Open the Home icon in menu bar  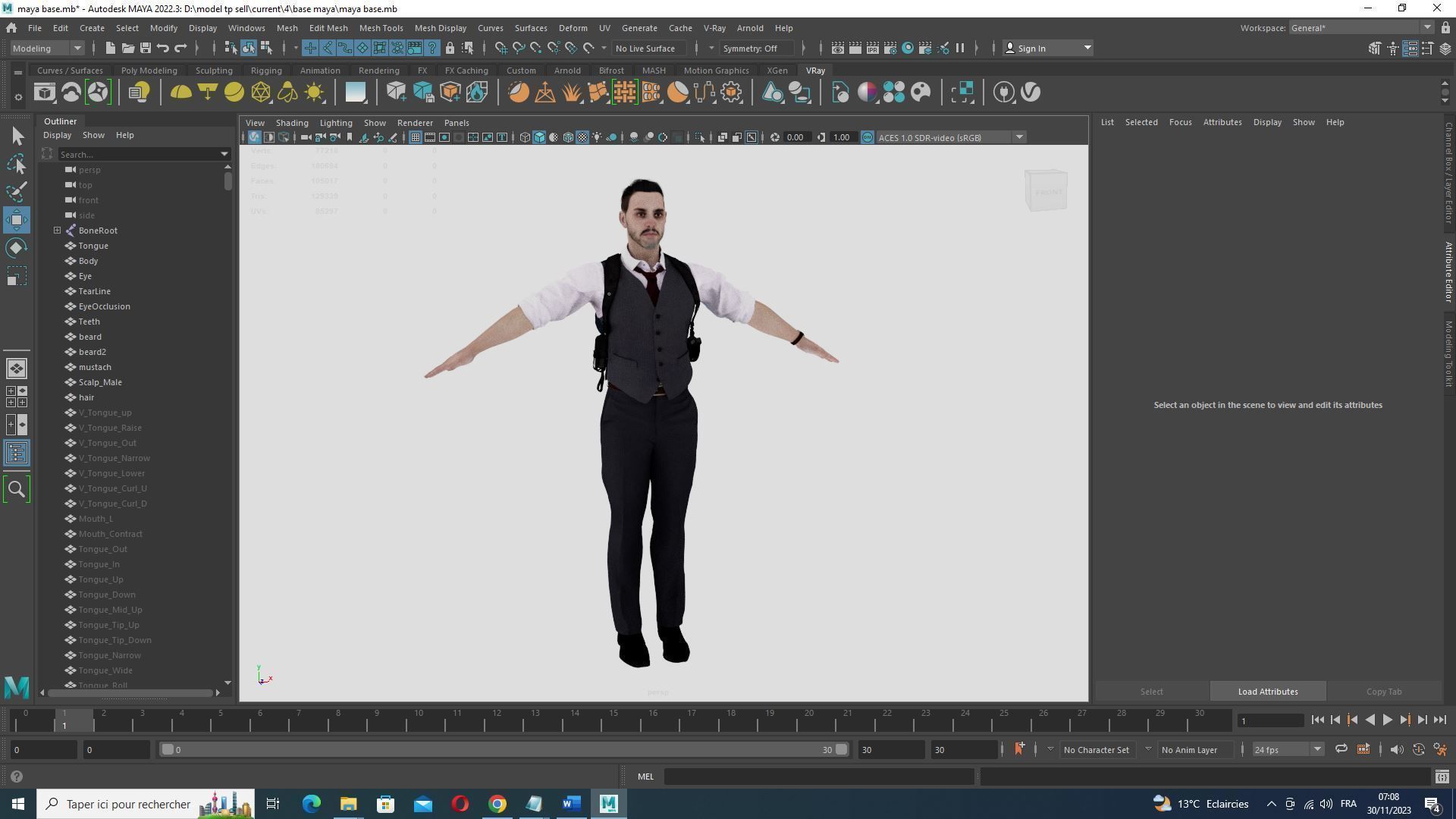[x=11, y=28]
